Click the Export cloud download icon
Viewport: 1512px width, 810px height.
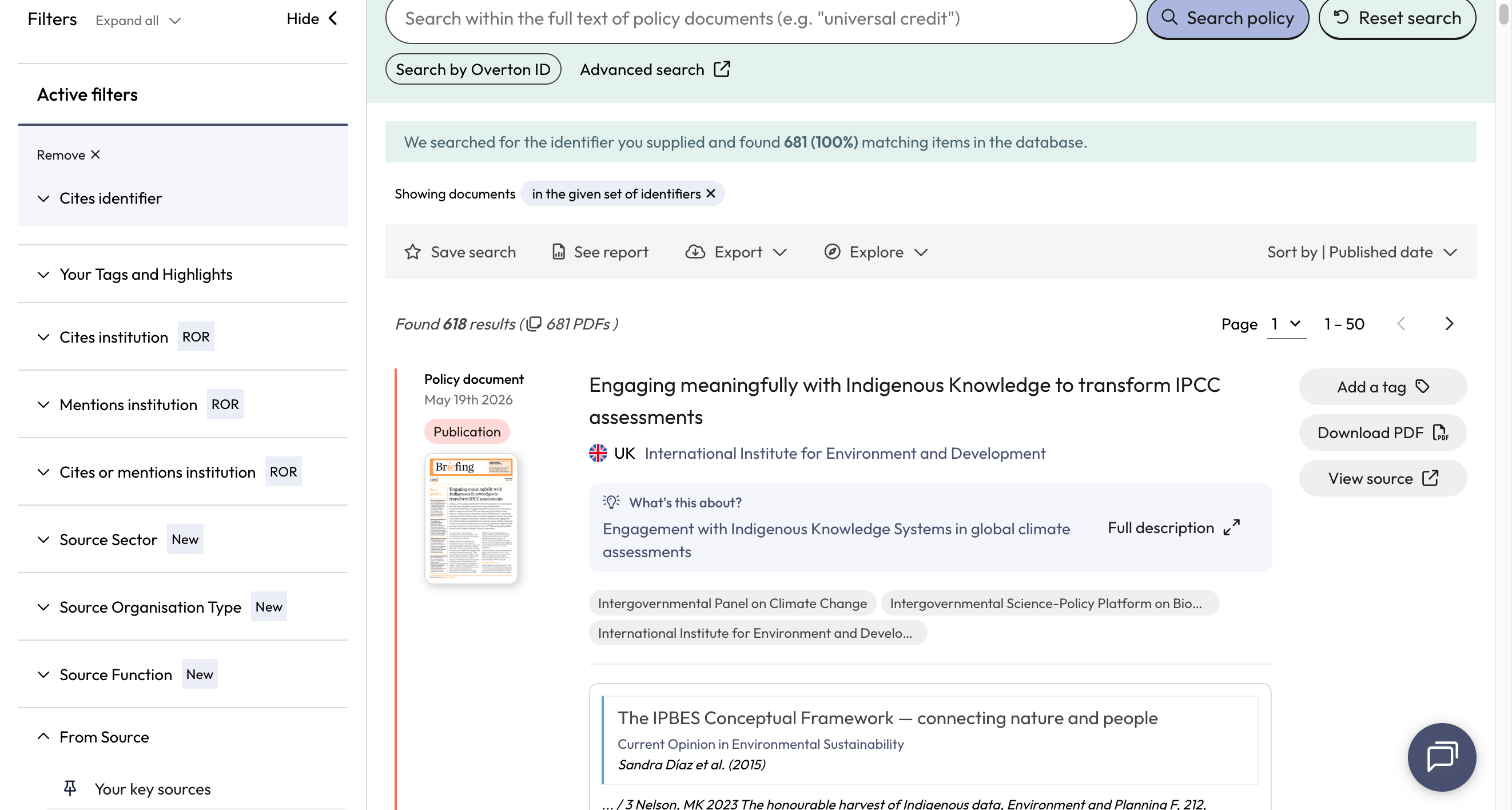(x=695, y=252)
